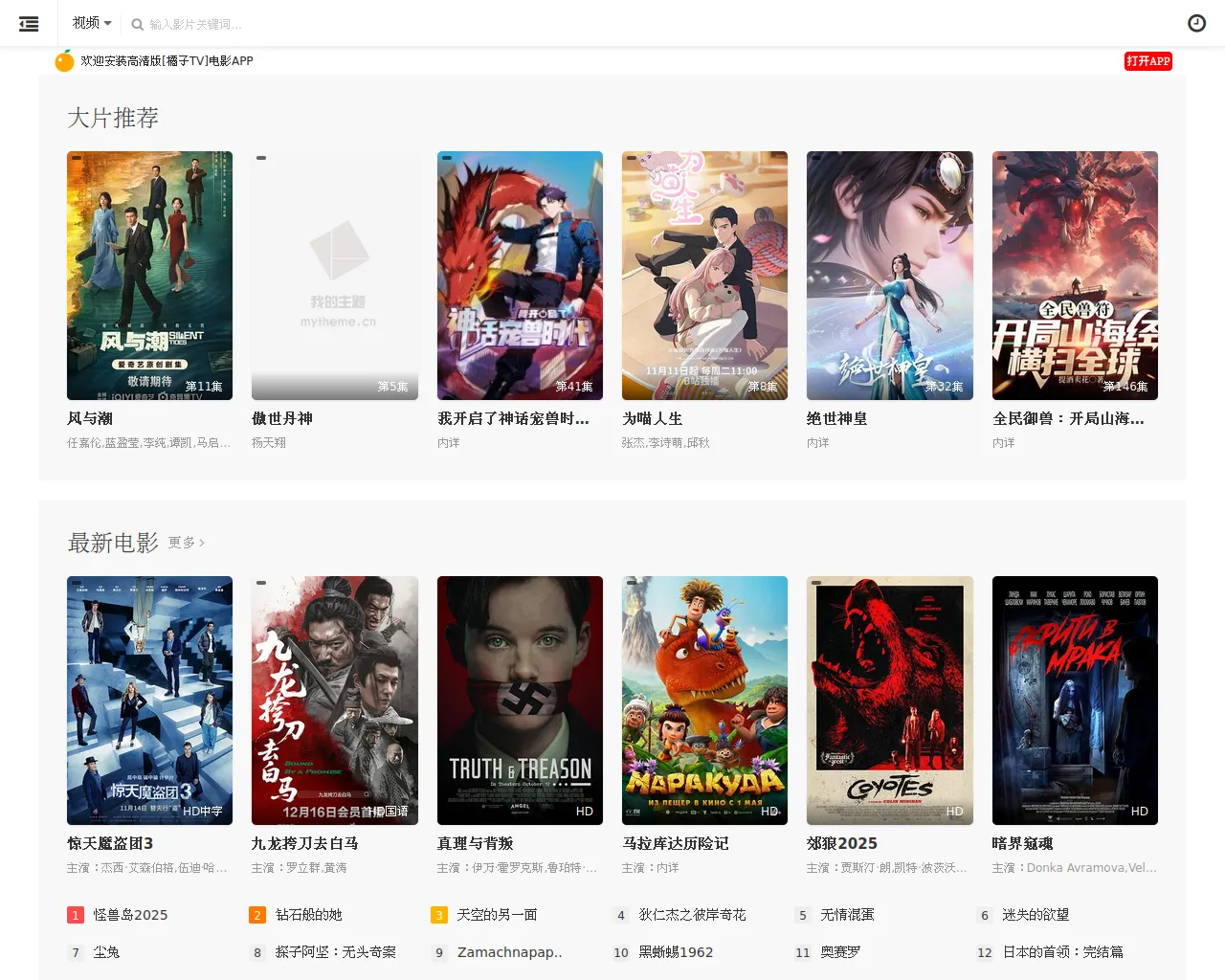
Task: Open the sidebar menu icon
Action: [29, 24]
